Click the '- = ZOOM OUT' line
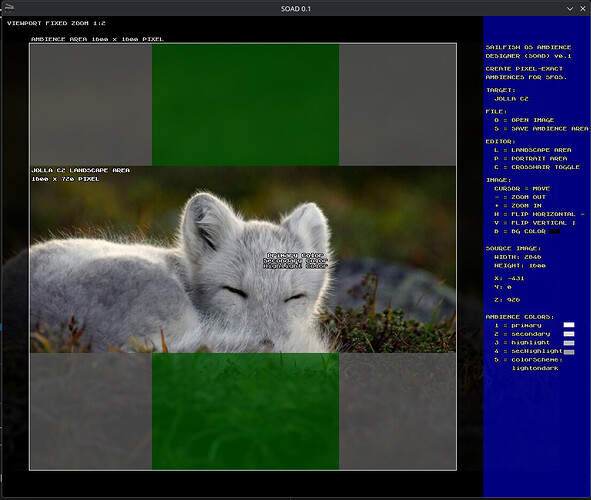591x500 pixels. coord(520,197)
